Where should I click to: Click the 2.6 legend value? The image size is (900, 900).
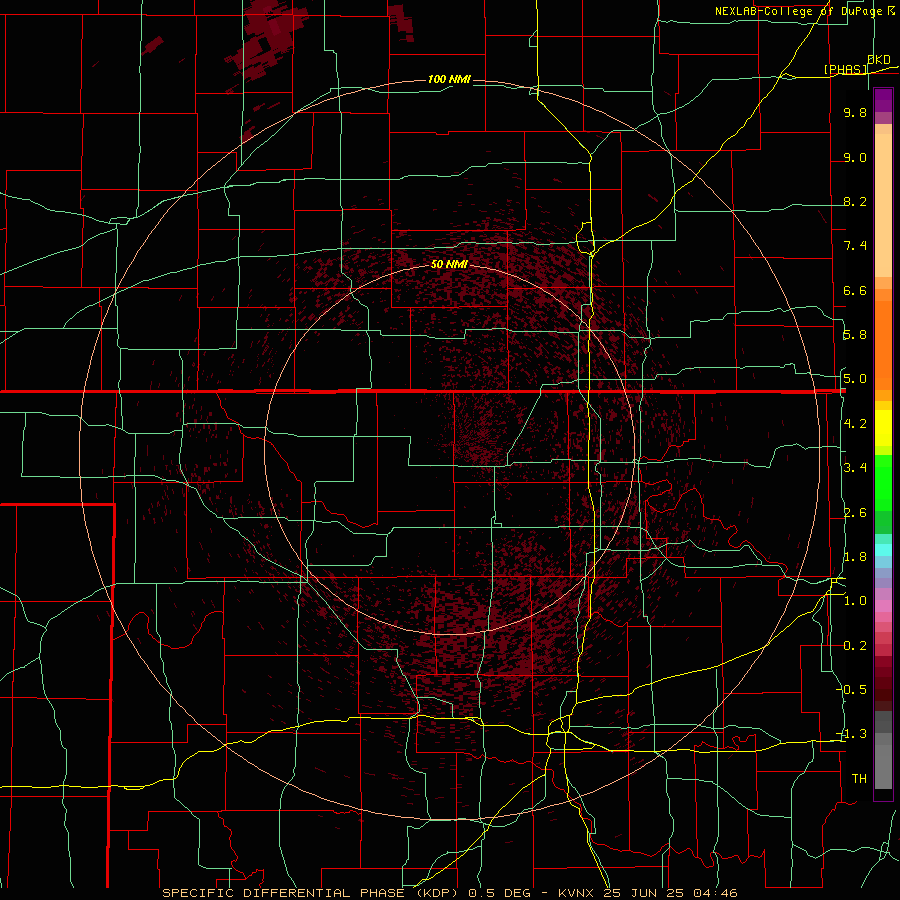(855, 513)
